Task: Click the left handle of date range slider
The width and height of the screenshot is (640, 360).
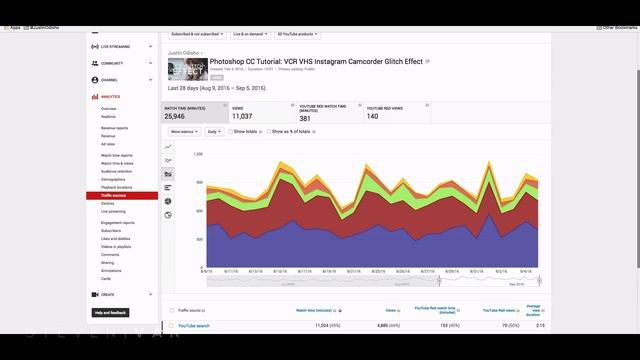Action: point(439,281)
